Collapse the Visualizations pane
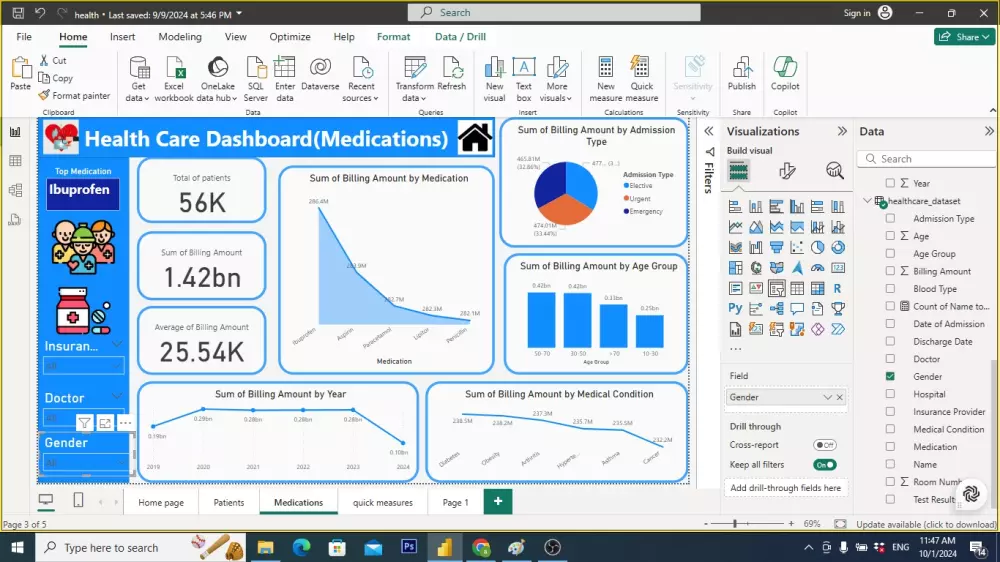 [842, 131]
